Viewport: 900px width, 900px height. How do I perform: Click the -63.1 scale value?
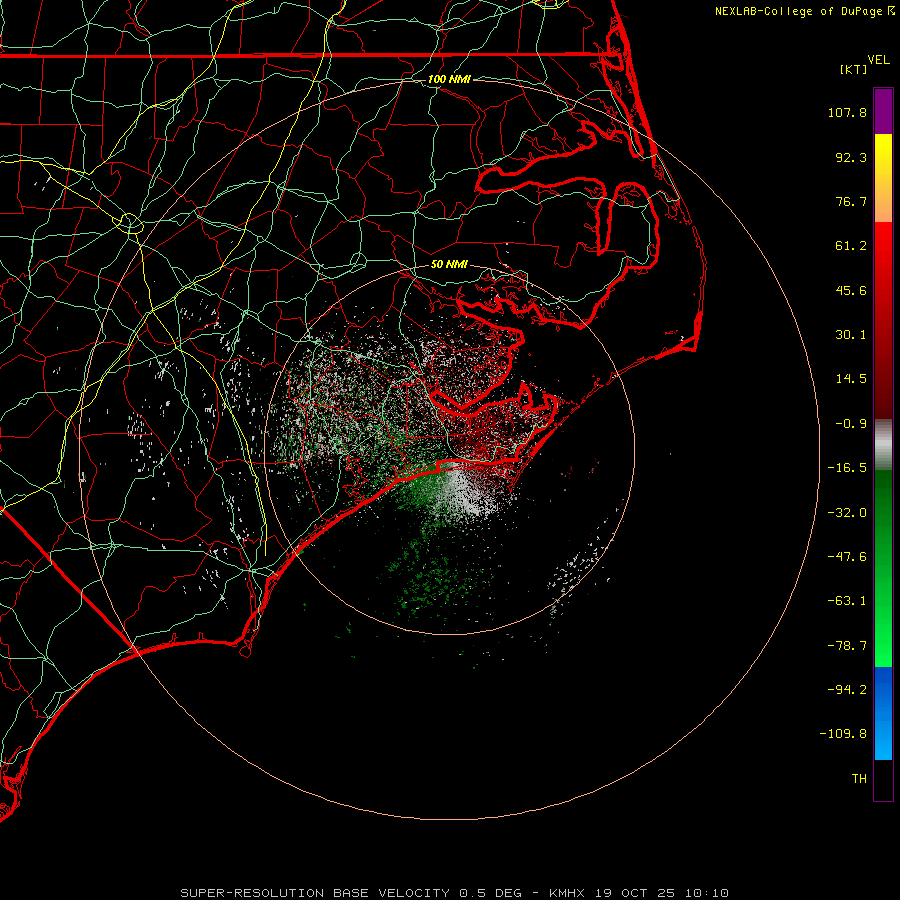[x=847, y=601]
